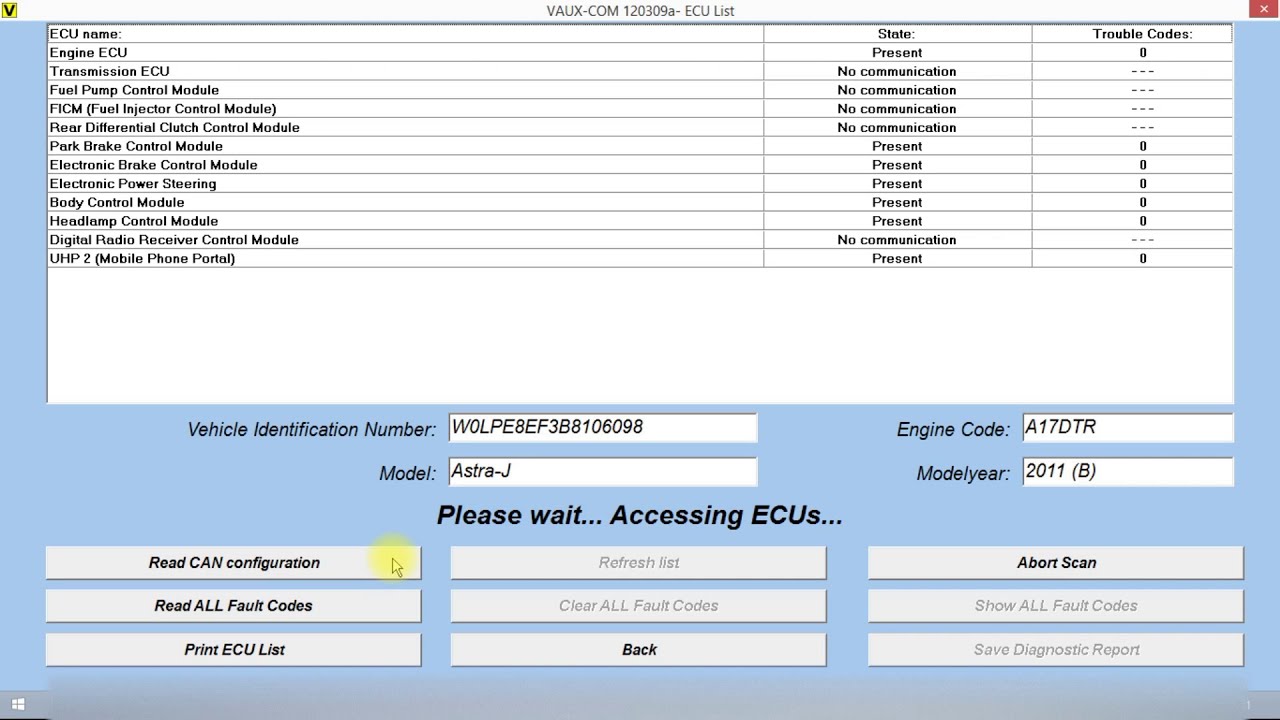Select Rear Differential Clutch Control Module row
Image resolution: width=1280 pixels, height=720 pixels.
(640, 127)
